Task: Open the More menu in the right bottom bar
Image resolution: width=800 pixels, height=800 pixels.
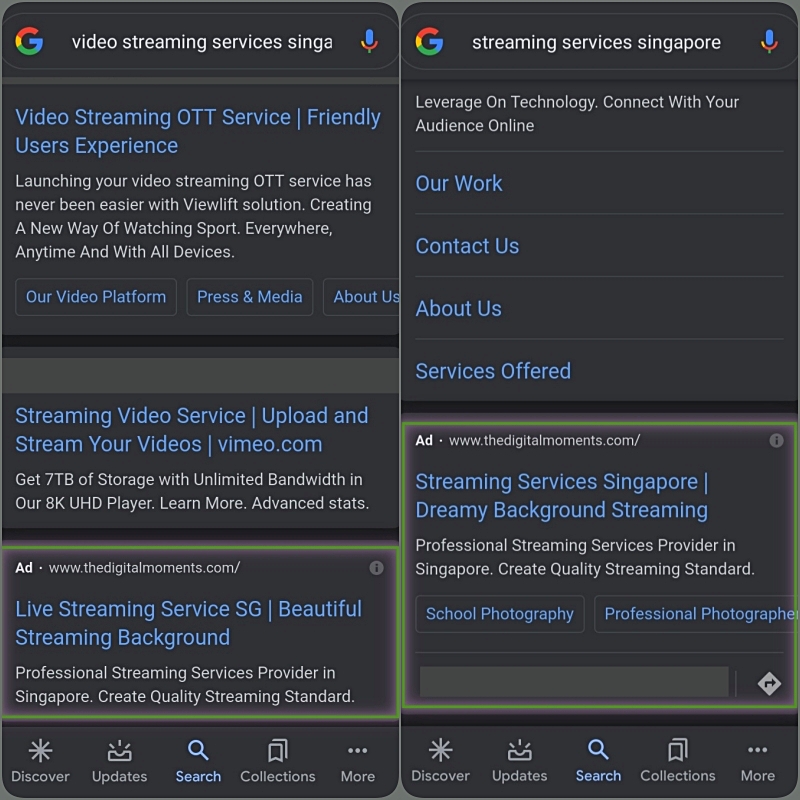Action: [757, 761]
